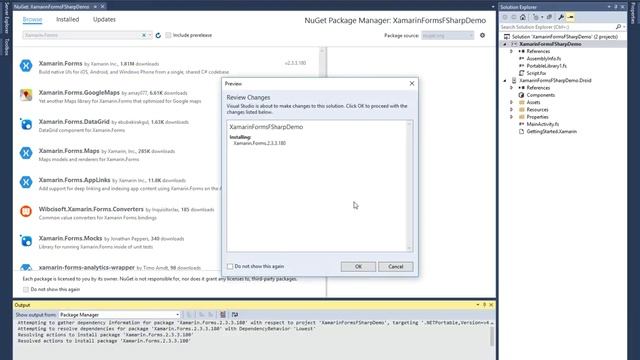Click the Forward arrow in Solution Explorer toolbar
Screen dimensions: 640x360
point(513,17)
